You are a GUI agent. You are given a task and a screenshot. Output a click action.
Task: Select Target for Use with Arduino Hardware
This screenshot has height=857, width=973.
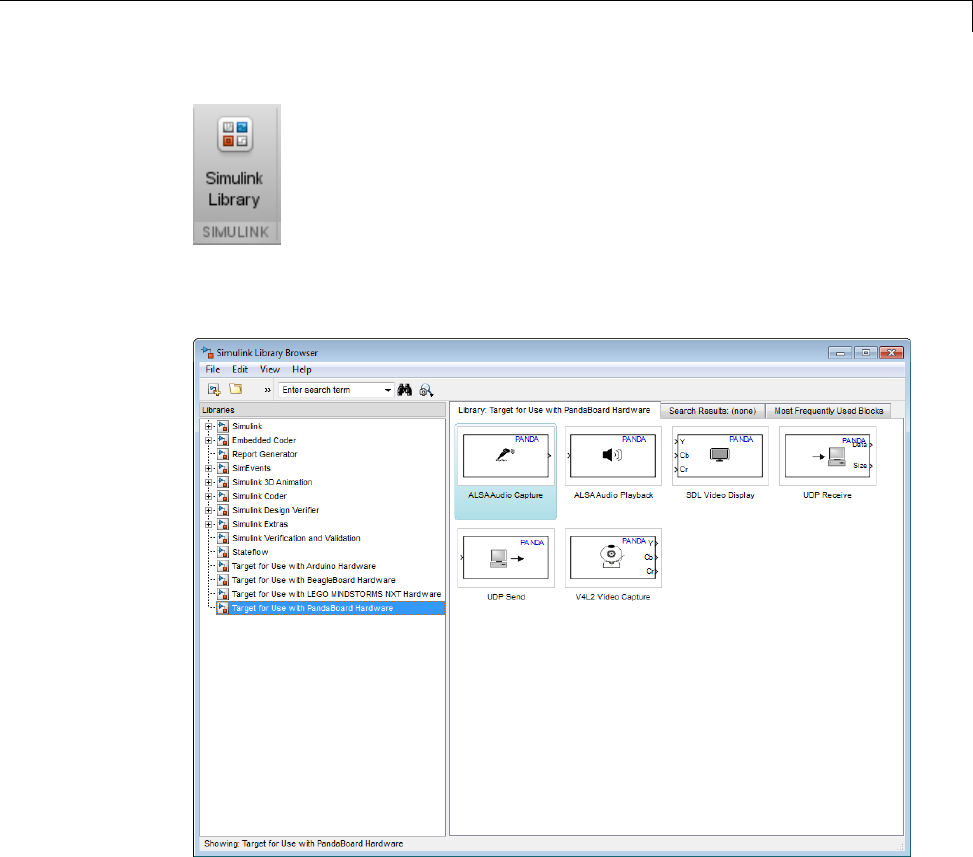(303, 566)
